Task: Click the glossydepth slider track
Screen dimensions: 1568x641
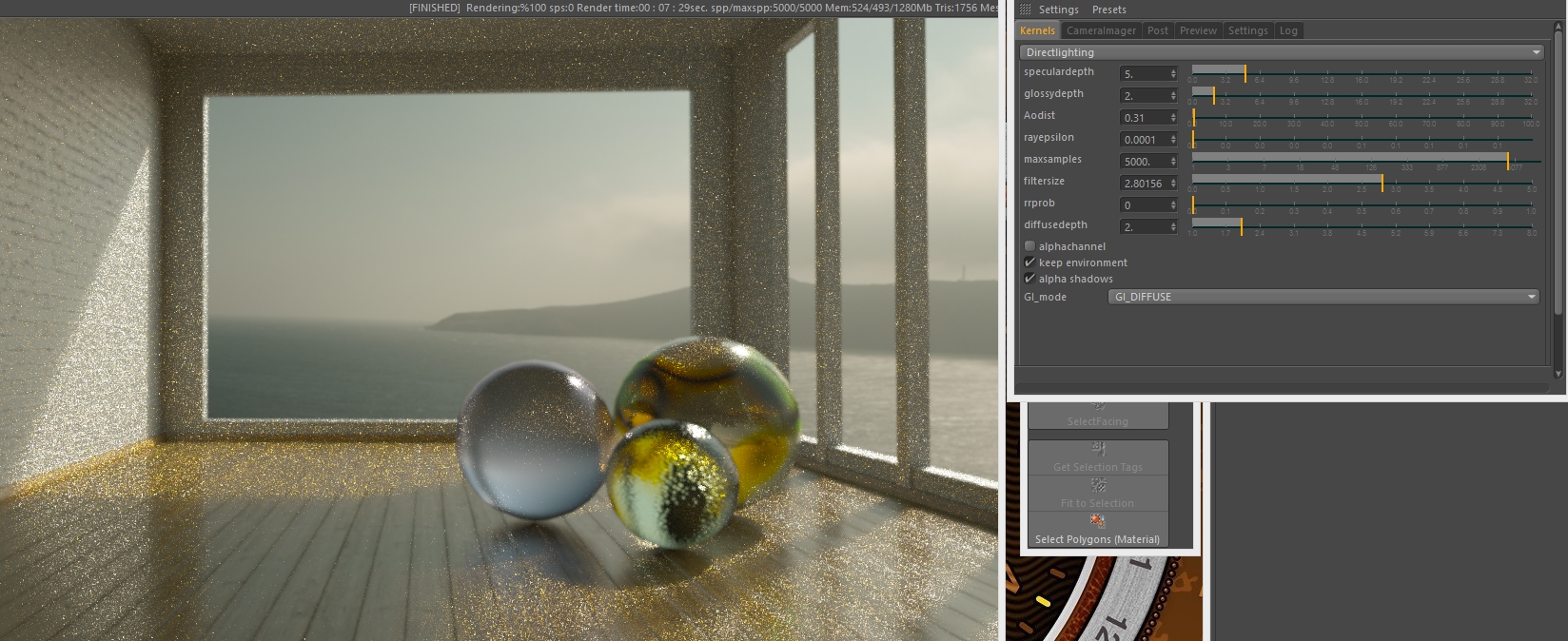Action: click(x=1362, y=95)
